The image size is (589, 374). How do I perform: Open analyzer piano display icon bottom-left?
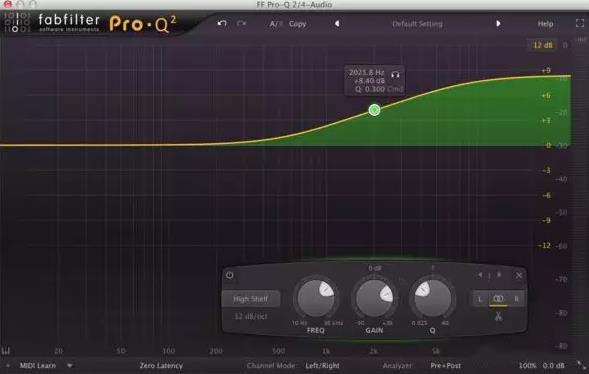click(6, 351)
